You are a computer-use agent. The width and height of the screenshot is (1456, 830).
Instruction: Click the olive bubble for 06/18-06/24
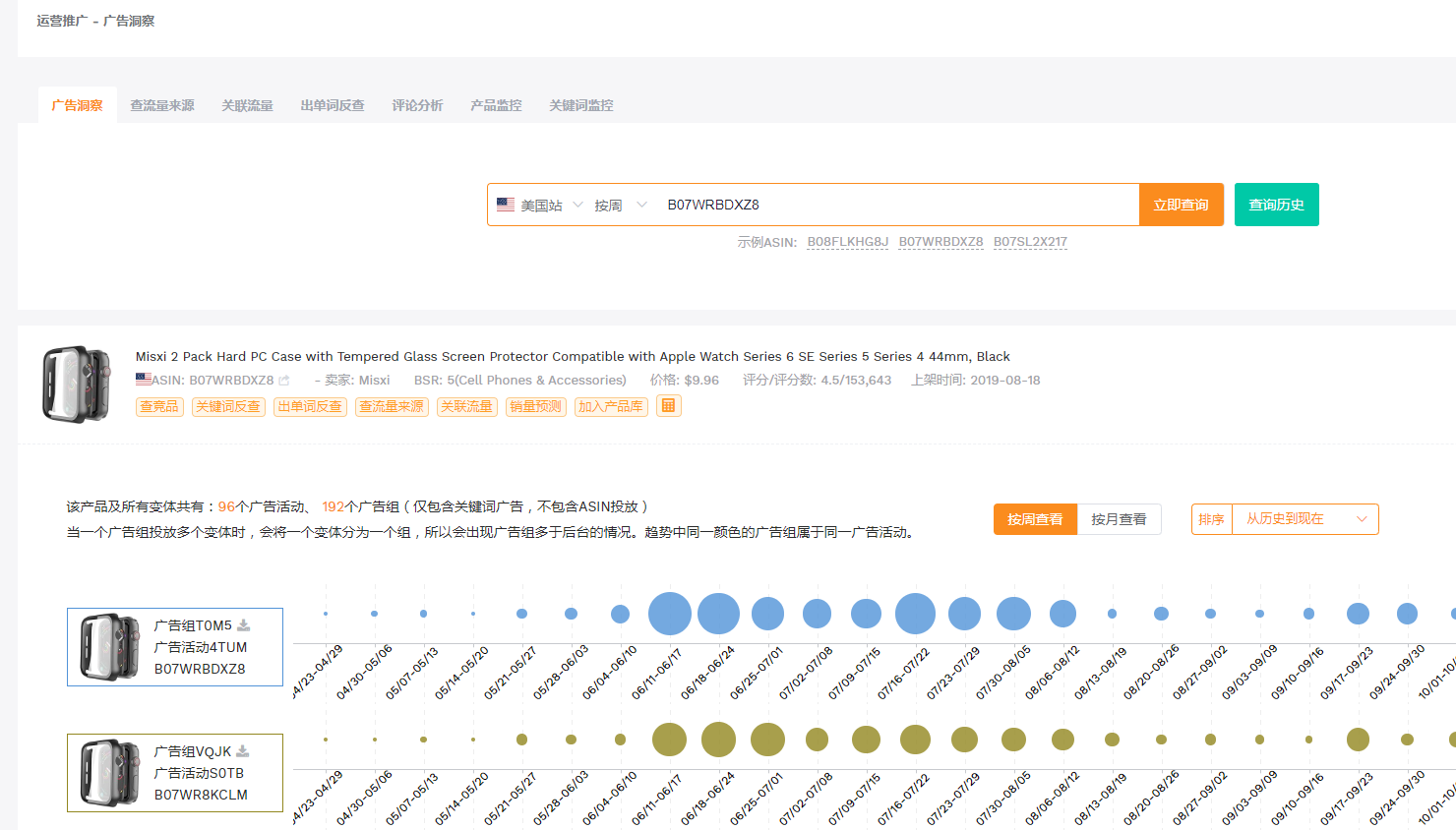(x=718, y=740)
